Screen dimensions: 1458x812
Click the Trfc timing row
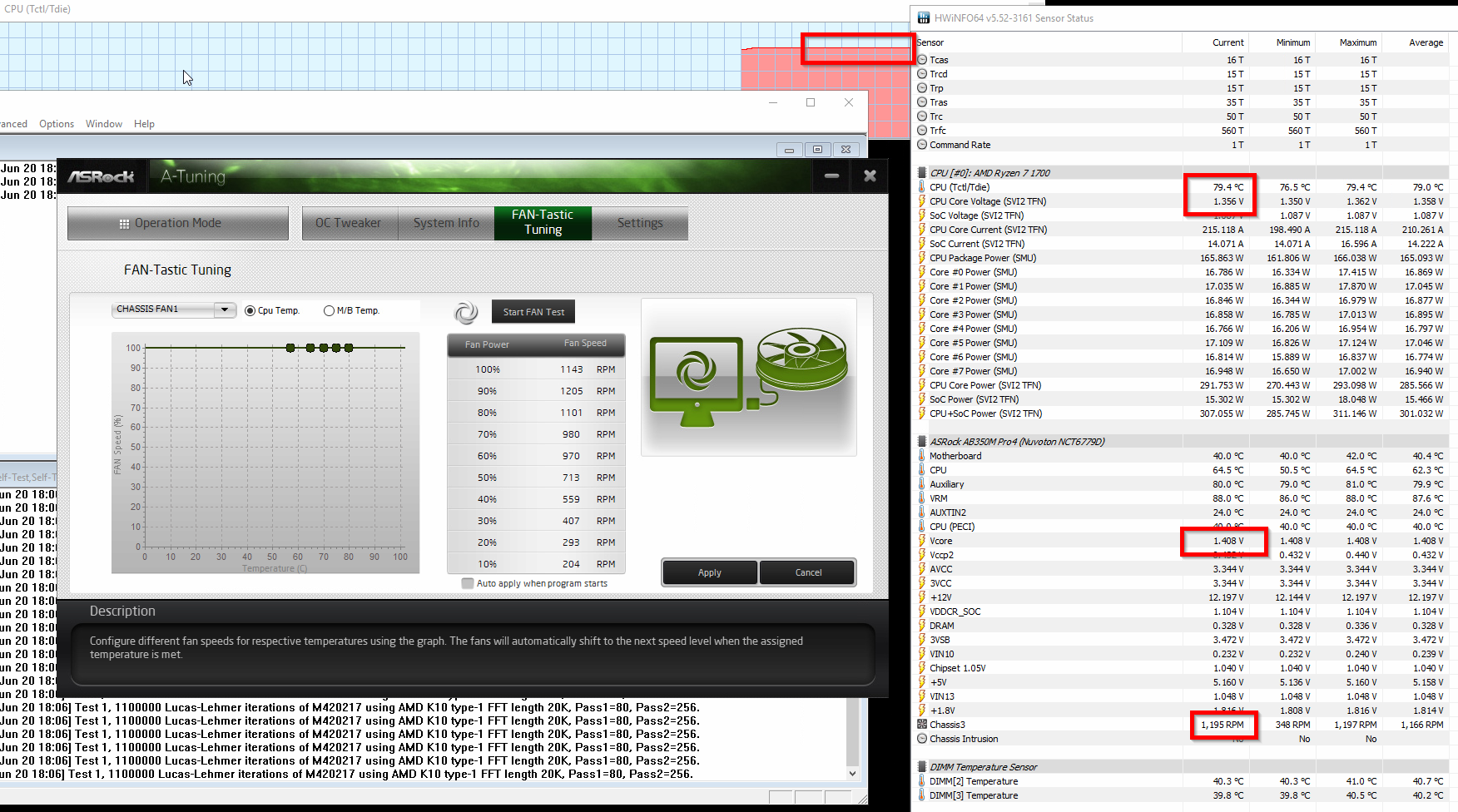point(1182,131)
